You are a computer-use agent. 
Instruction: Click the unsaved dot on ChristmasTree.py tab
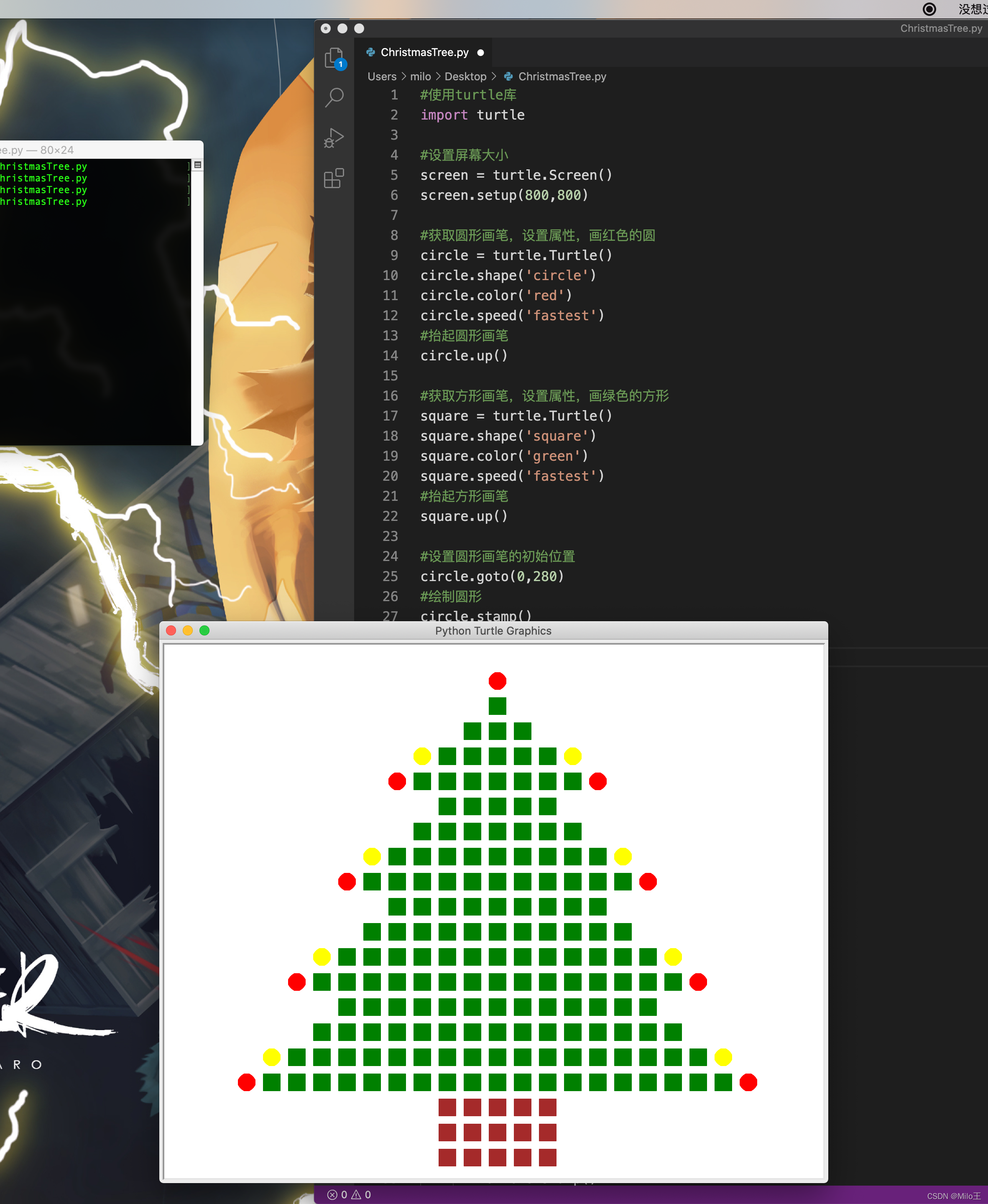click(x=480, y=52)
